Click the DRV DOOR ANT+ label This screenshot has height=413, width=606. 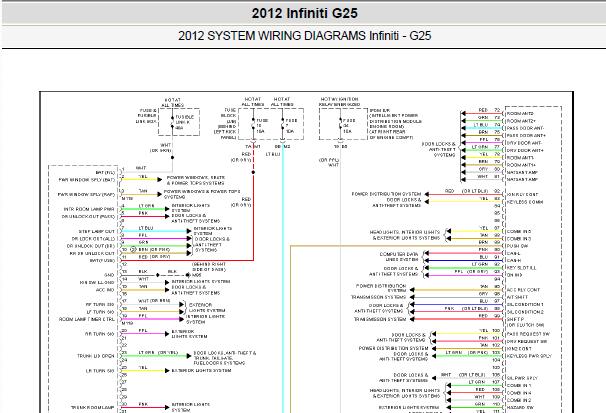(x=525, y=150)
